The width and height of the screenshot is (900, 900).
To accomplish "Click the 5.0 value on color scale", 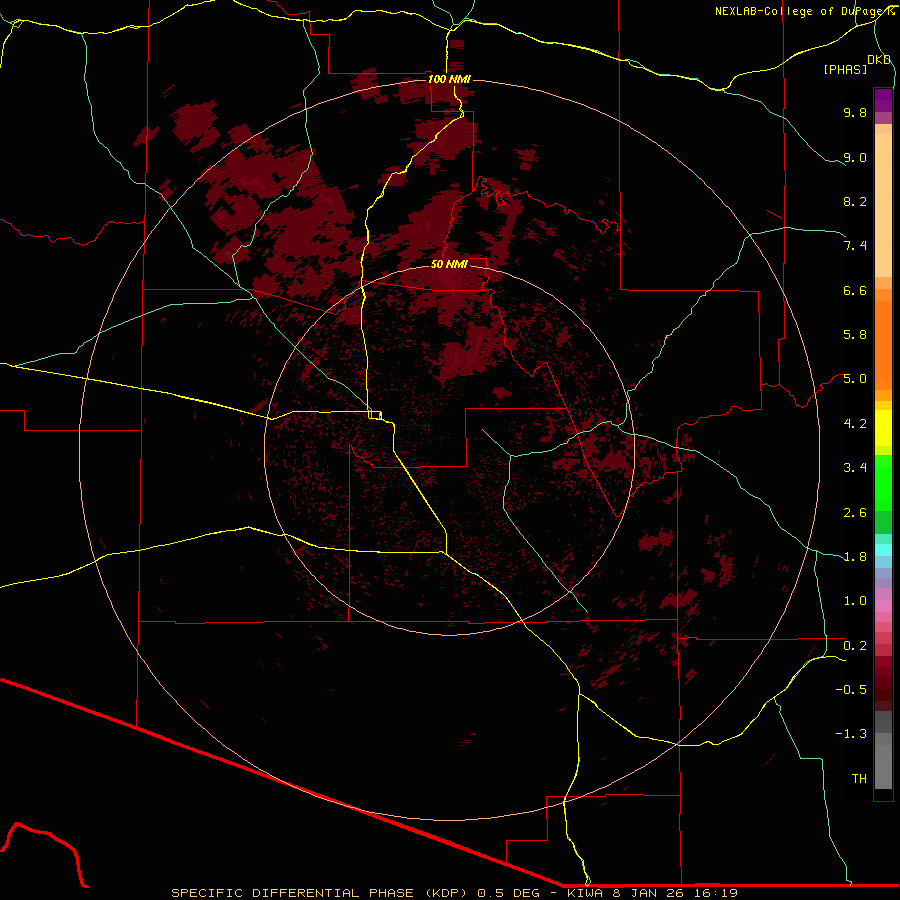I will 855,379.
